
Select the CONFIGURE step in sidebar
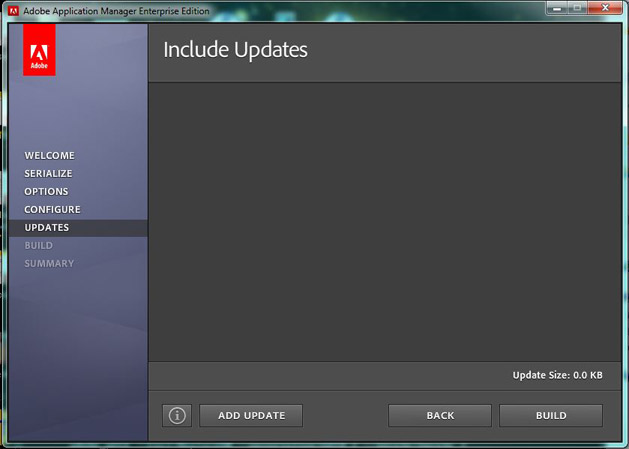[x=52, y=209]
